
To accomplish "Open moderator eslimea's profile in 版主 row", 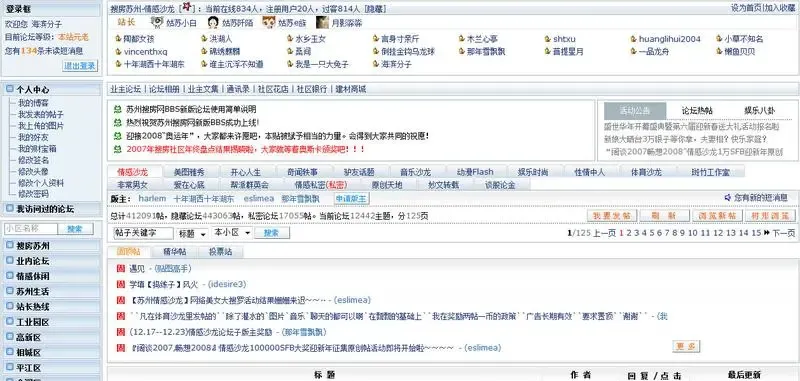I will pyautogui.click(x=259, y=198).
